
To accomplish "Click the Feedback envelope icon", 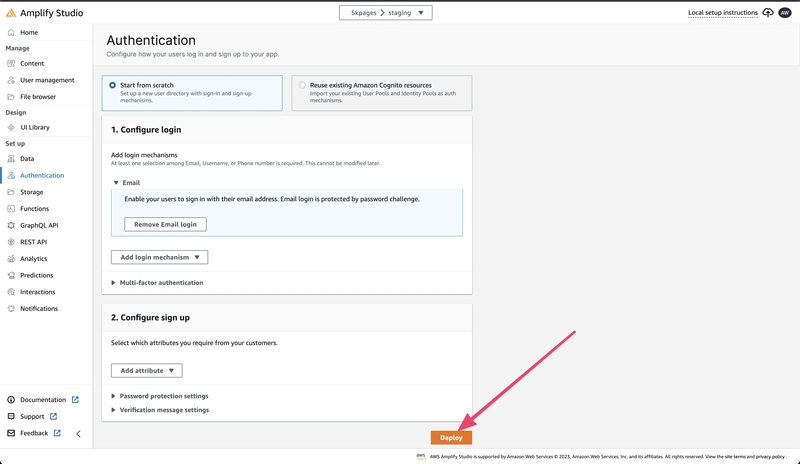I will (11, 433).
